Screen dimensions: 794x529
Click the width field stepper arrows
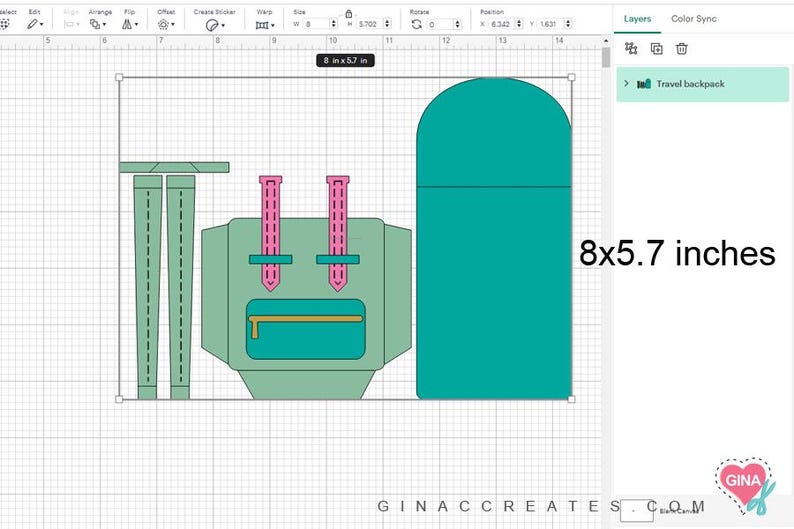click(x=333, y=24)
